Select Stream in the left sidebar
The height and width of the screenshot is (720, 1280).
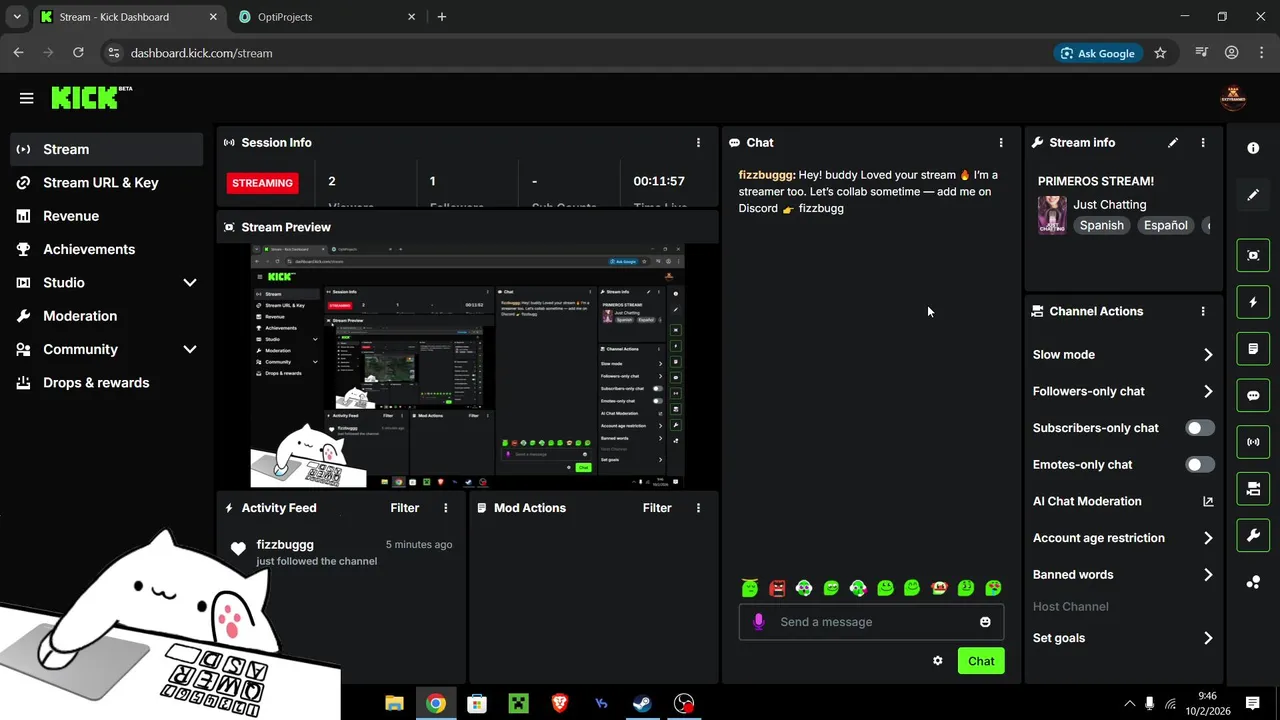pos(107,149)
